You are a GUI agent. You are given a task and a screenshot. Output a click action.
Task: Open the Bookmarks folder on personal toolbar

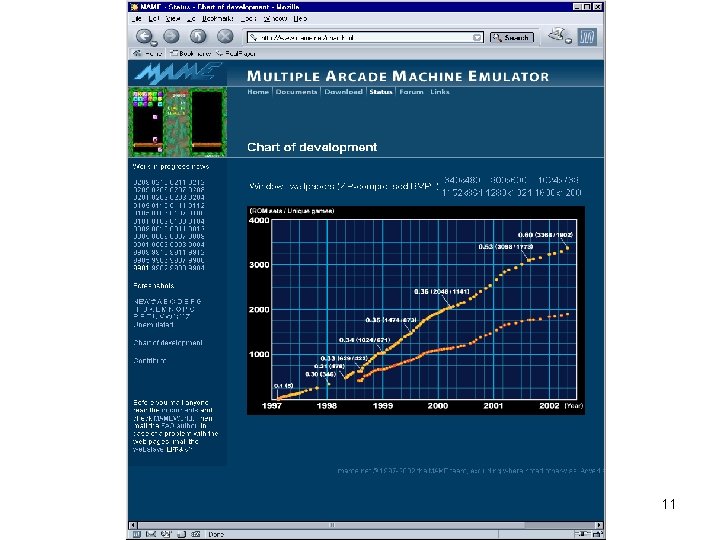[x=190, y=53]
